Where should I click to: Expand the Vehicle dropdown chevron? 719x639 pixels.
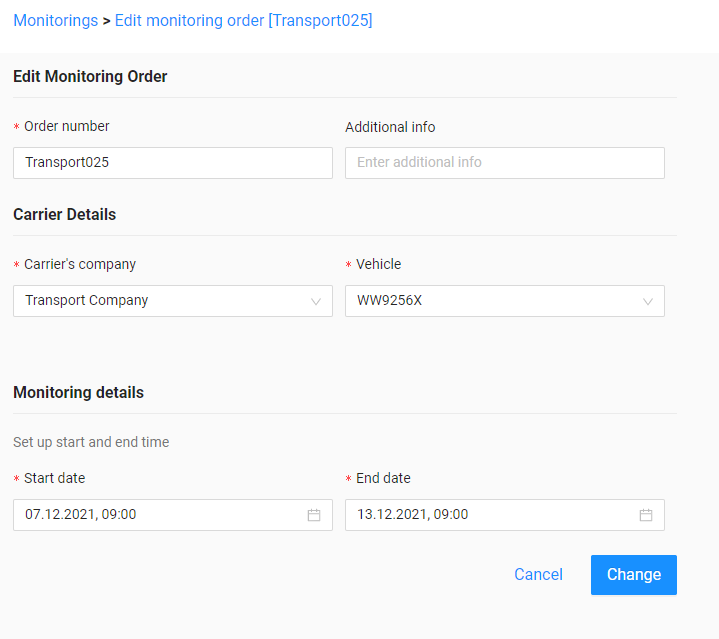(647, 301)
